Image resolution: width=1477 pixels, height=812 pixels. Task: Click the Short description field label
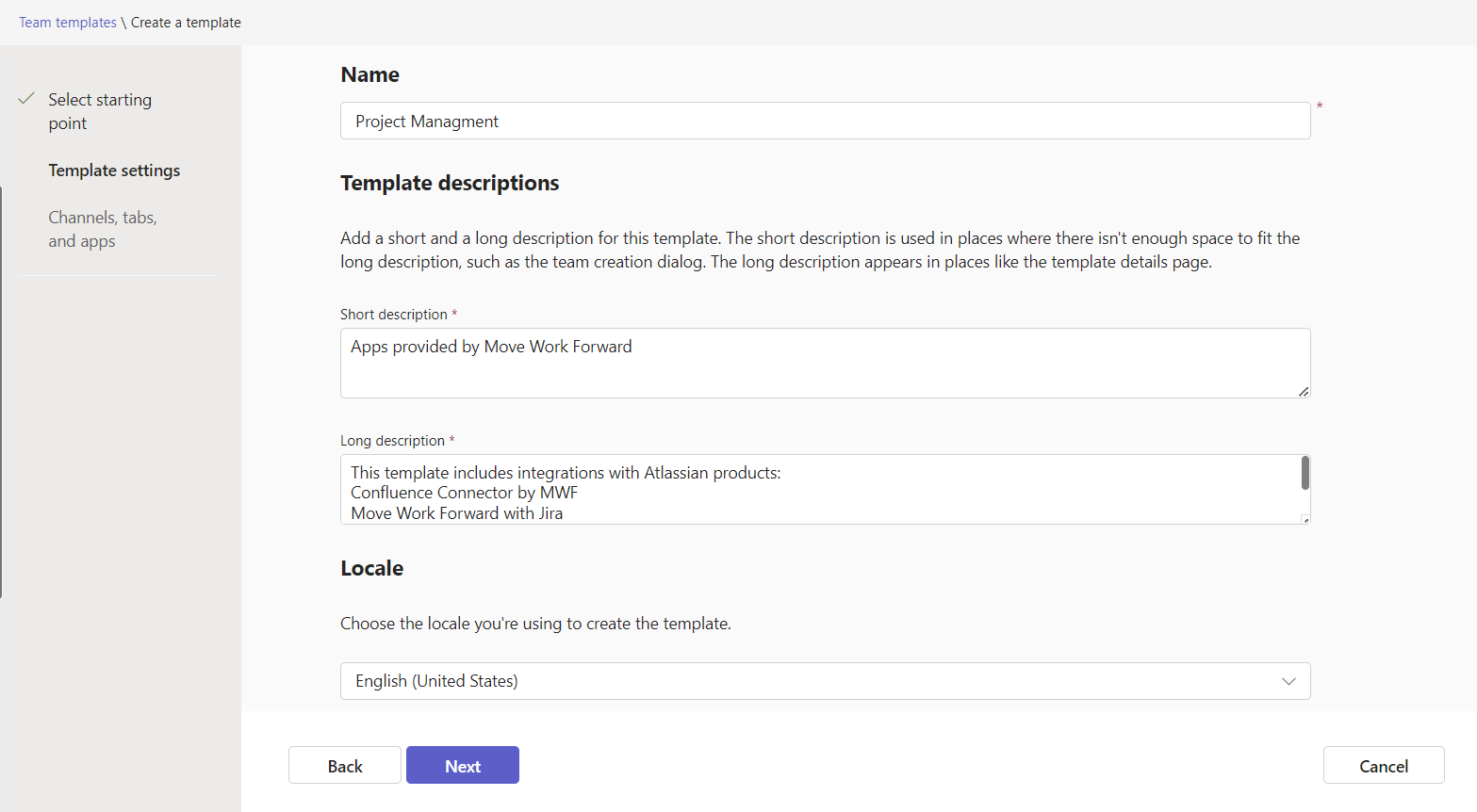click(393, 315)
